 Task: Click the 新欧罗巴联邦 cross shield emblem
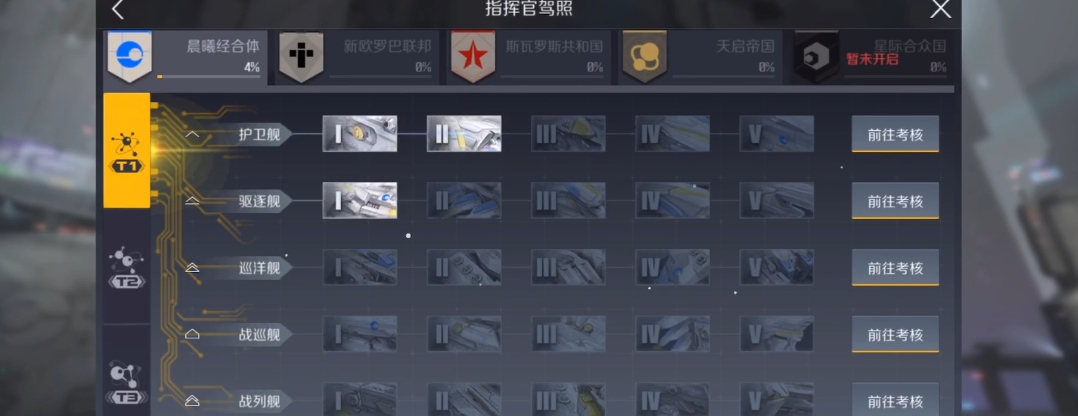(x=301, y=57)
